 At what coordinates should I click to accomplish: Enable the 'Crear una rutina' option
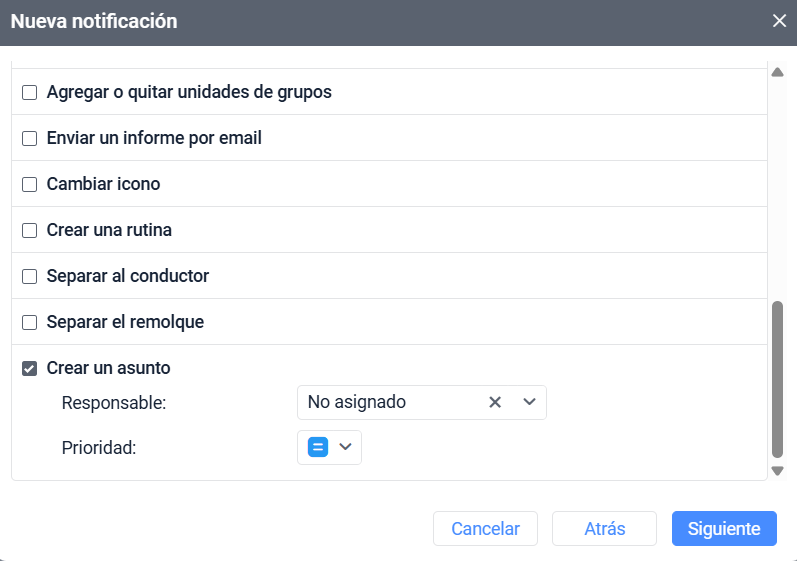pos(30,230)
